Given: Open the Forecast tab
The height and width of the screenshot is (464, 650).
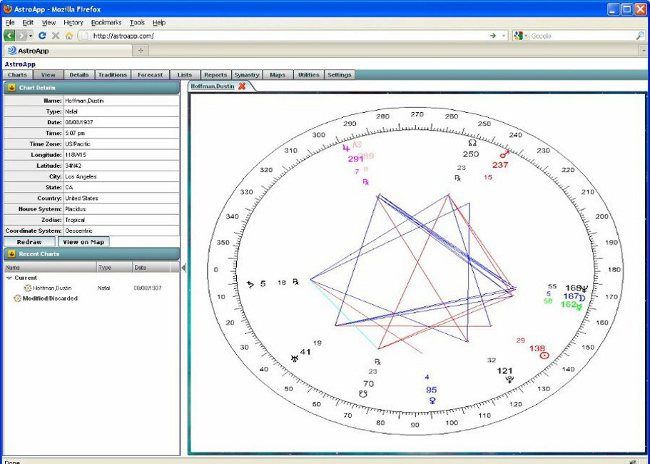Looking at the screenshot, I should pos(150,74).
